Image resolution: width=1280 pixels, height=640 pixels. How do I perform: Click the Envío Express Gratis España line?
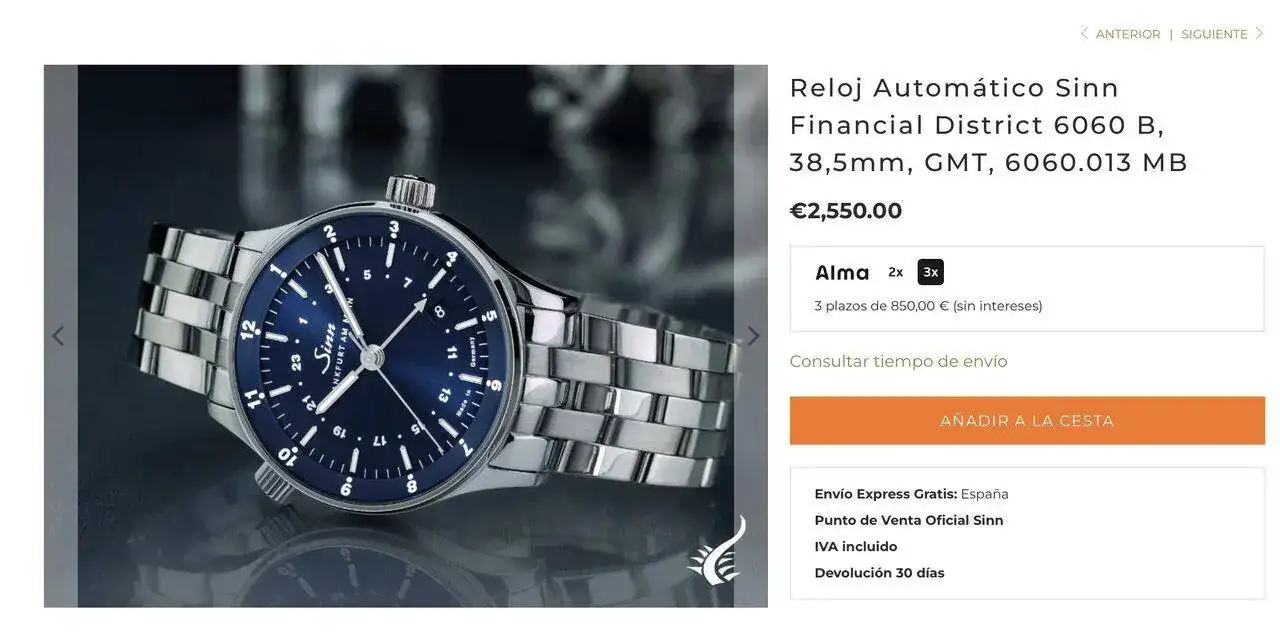click(911, 494)
